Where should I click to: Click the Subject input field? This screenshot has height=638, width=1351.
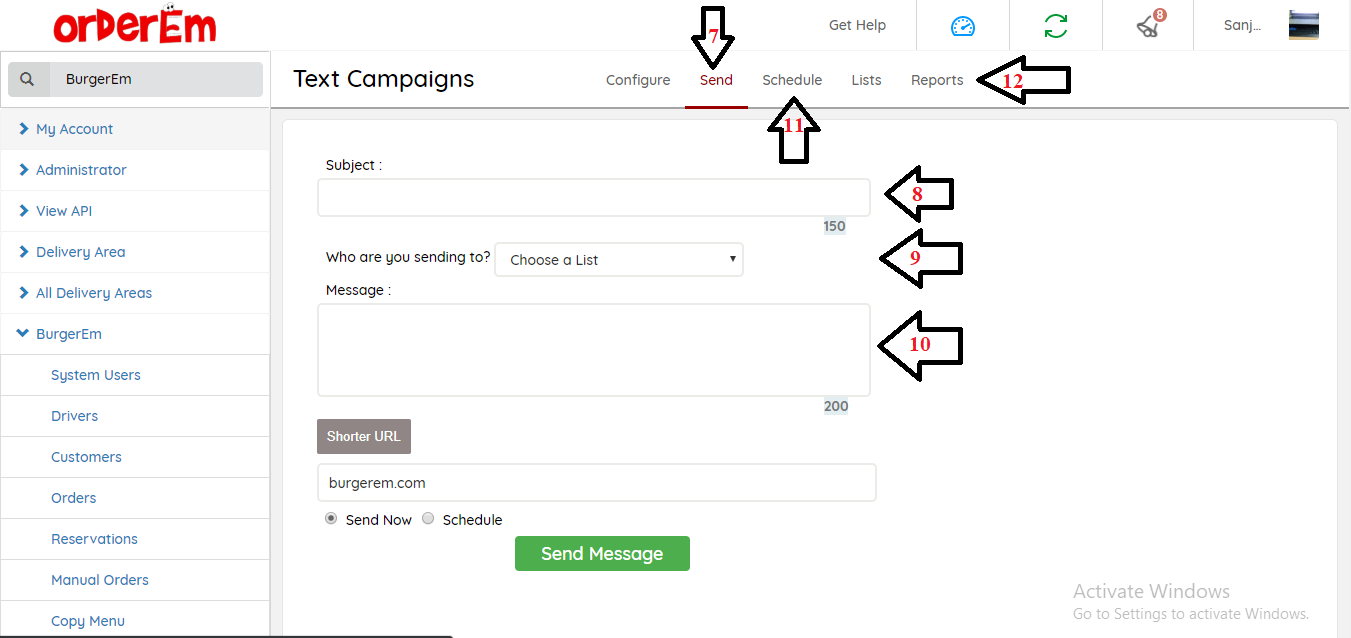[593, 198]
